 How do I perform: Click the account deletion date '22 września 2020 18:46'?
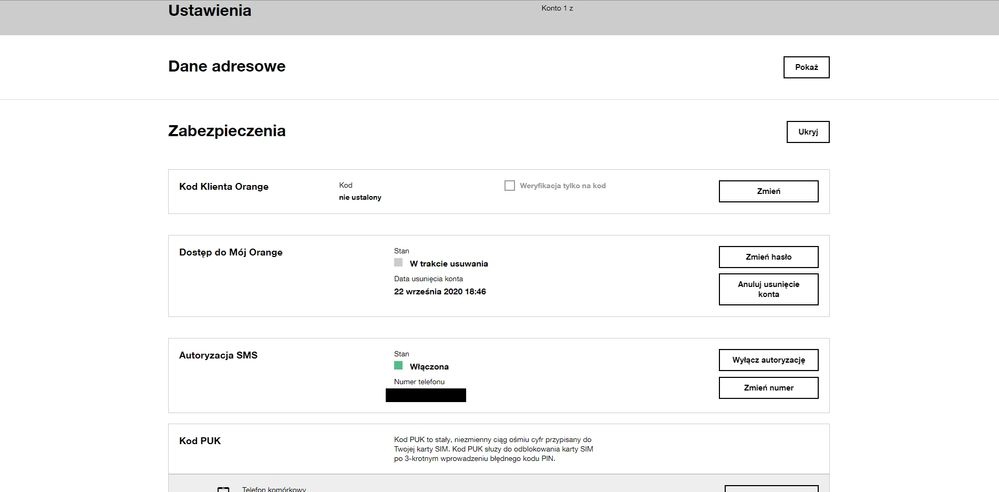click(x=440, y=292)
